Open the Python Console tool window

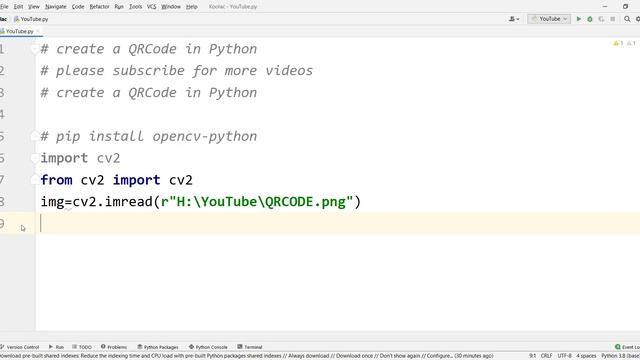(208, 347)
